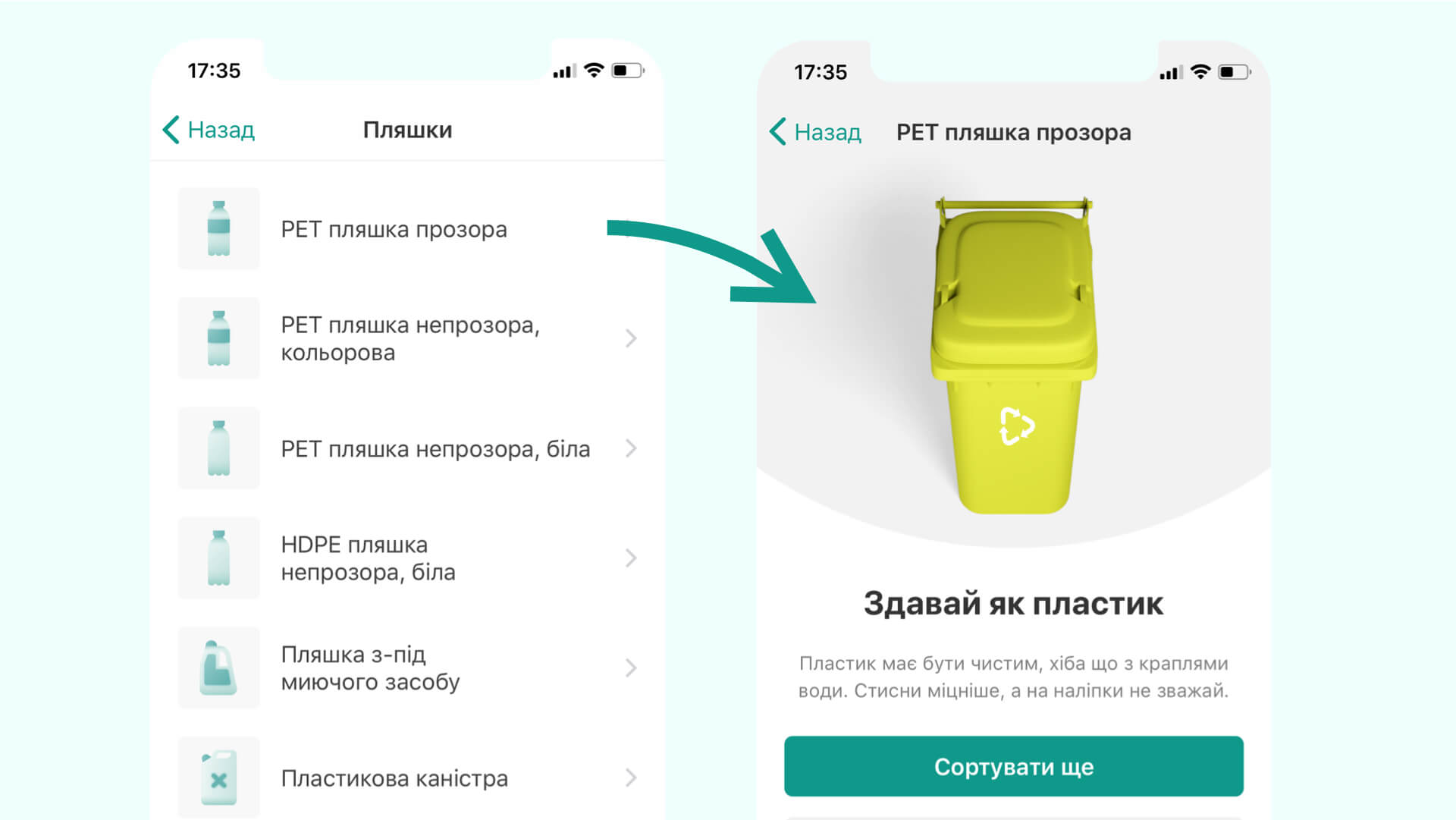The height and width of the screenshot is (820, 1456).
Task: Tap the plastic canister icon
Action: pos(218,778)
